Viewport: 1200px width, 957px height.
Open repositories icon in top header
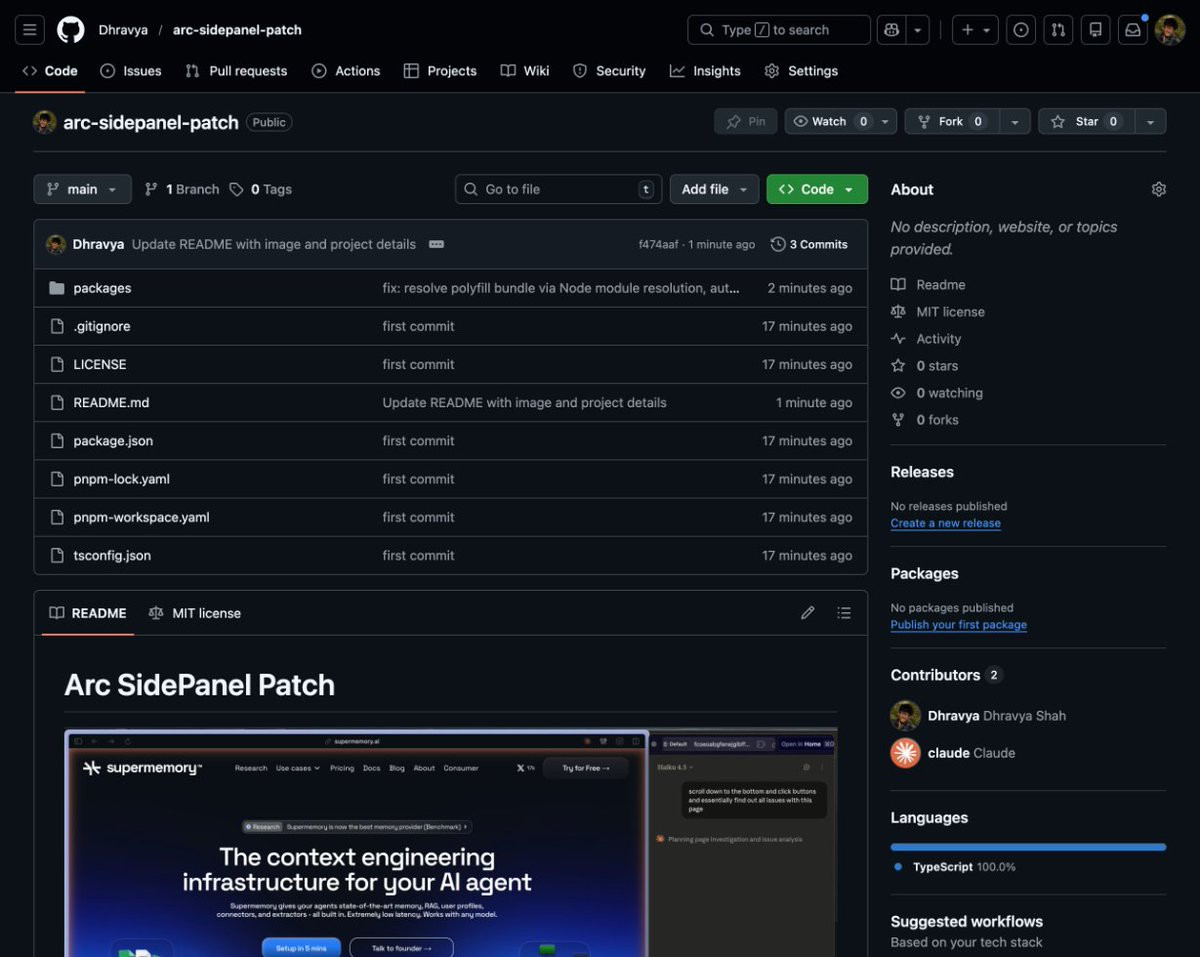pos(1095,30)
